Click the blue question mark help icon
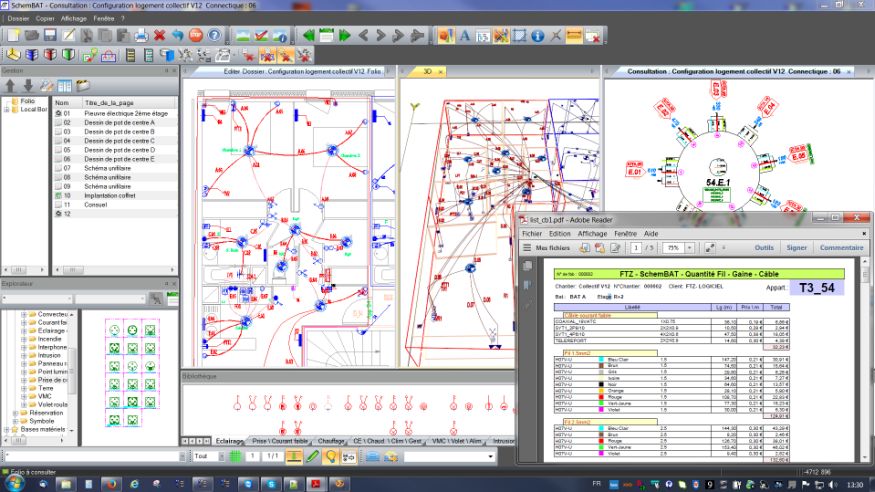875x492 pixels. pyautogui.click(x=214, y=35)
